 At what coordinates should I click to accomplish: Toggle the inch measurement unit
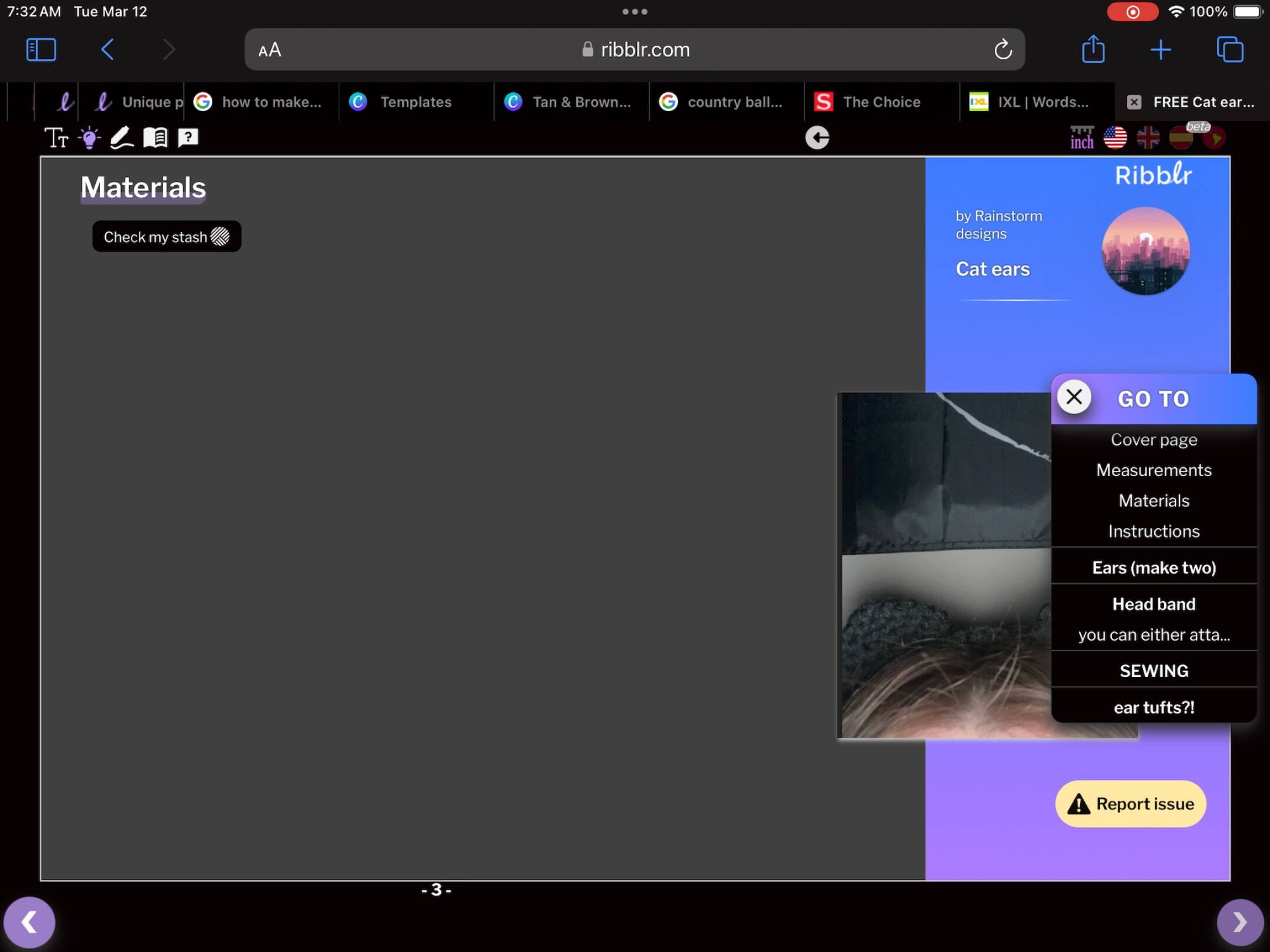(x=1082, y=138)
